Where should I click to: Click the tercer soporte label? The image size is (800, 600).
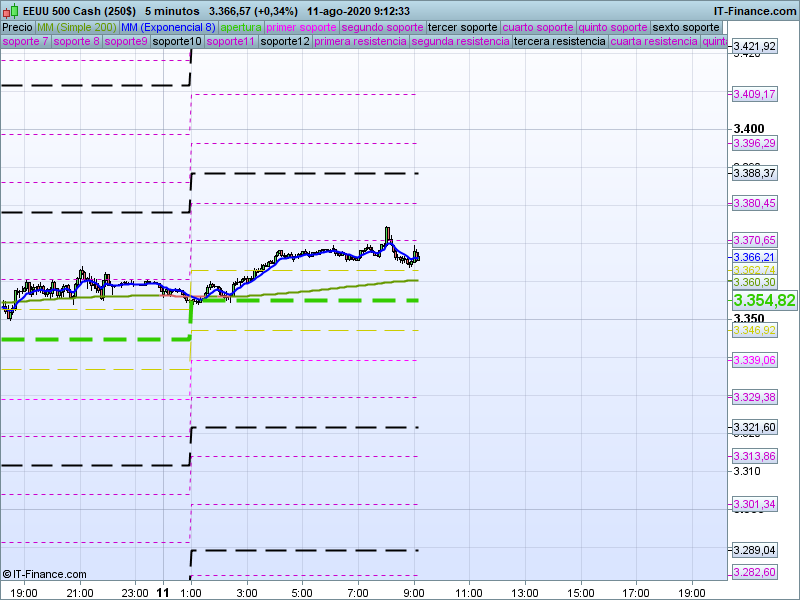click(462, 27)
